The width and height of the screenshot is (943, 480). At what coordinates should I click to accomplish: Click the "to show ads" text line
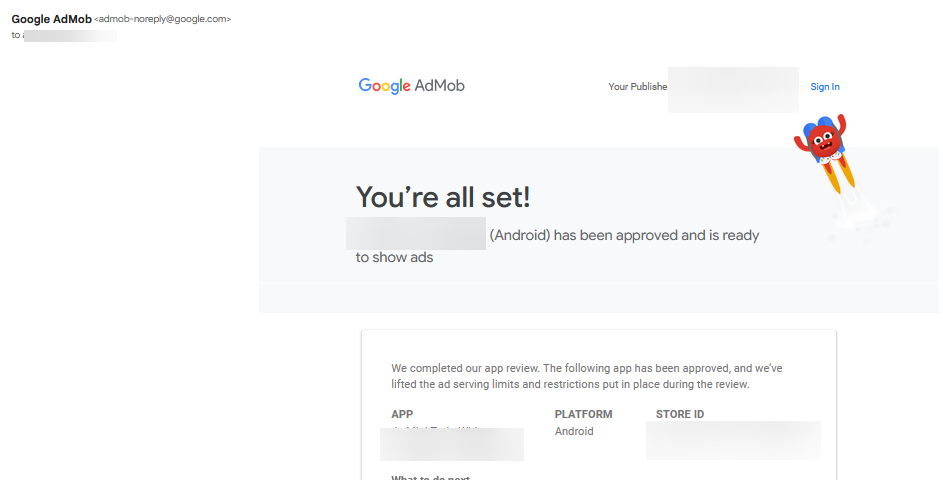pos(394,257)
